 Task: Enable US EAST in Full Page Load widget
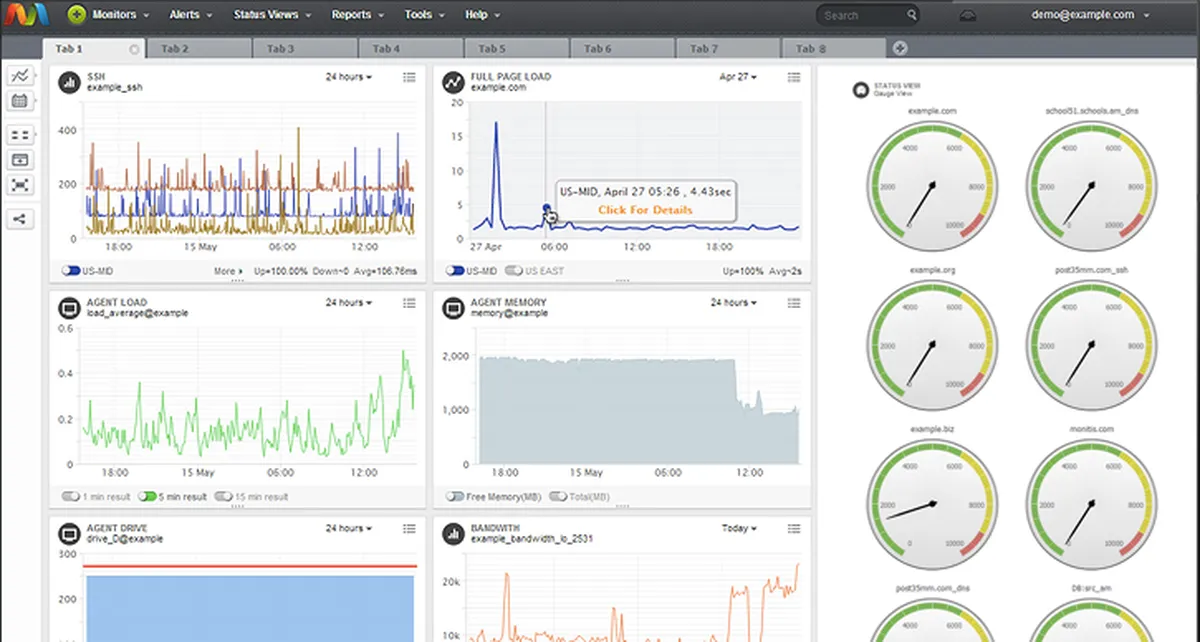click(x=515, y=271)
